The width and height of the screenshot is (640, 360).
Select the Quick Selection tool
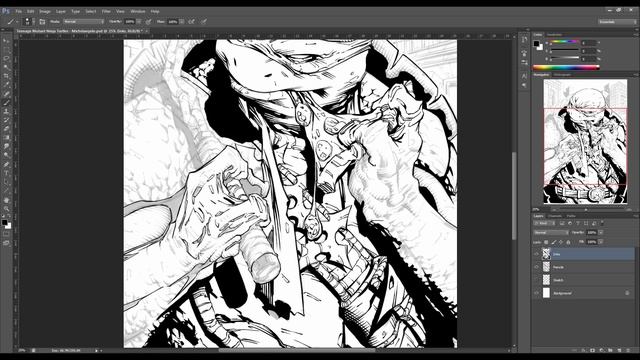[x=6, y=67]
